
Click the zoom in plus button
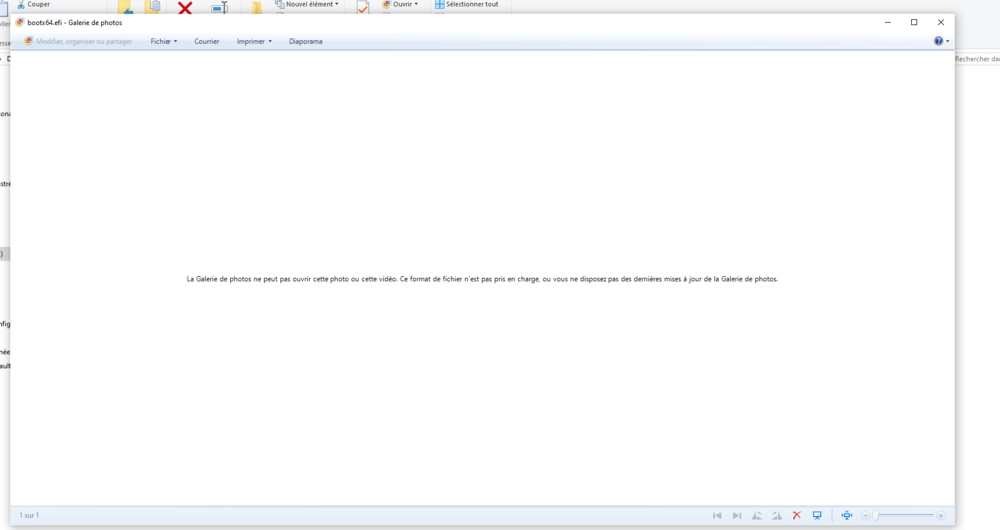click(941, 515)
